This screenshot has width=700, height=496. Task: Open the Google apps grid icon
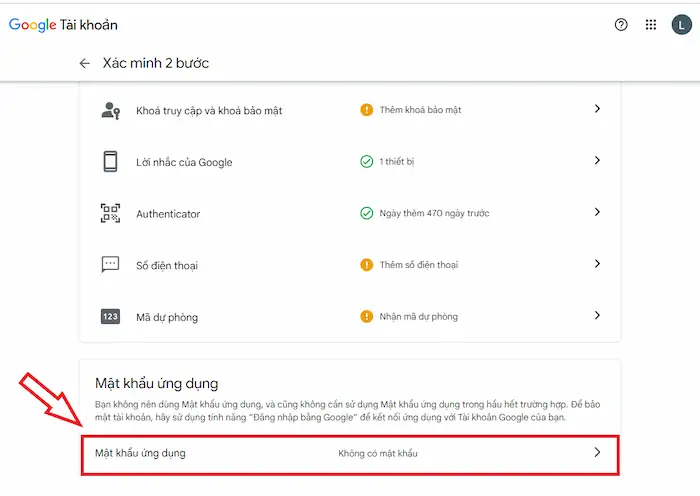click(651, 25)
